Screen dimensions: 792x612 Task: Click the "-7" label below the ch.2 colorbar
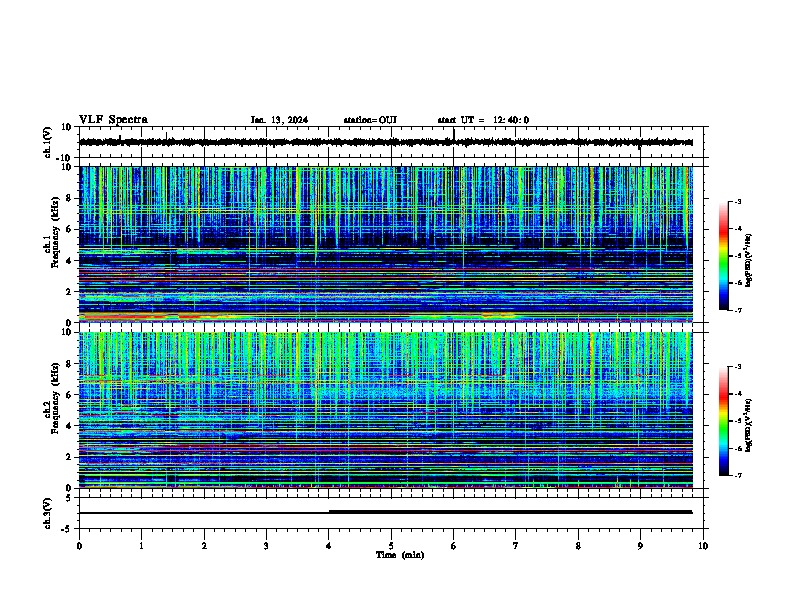(x=738, y=475)
